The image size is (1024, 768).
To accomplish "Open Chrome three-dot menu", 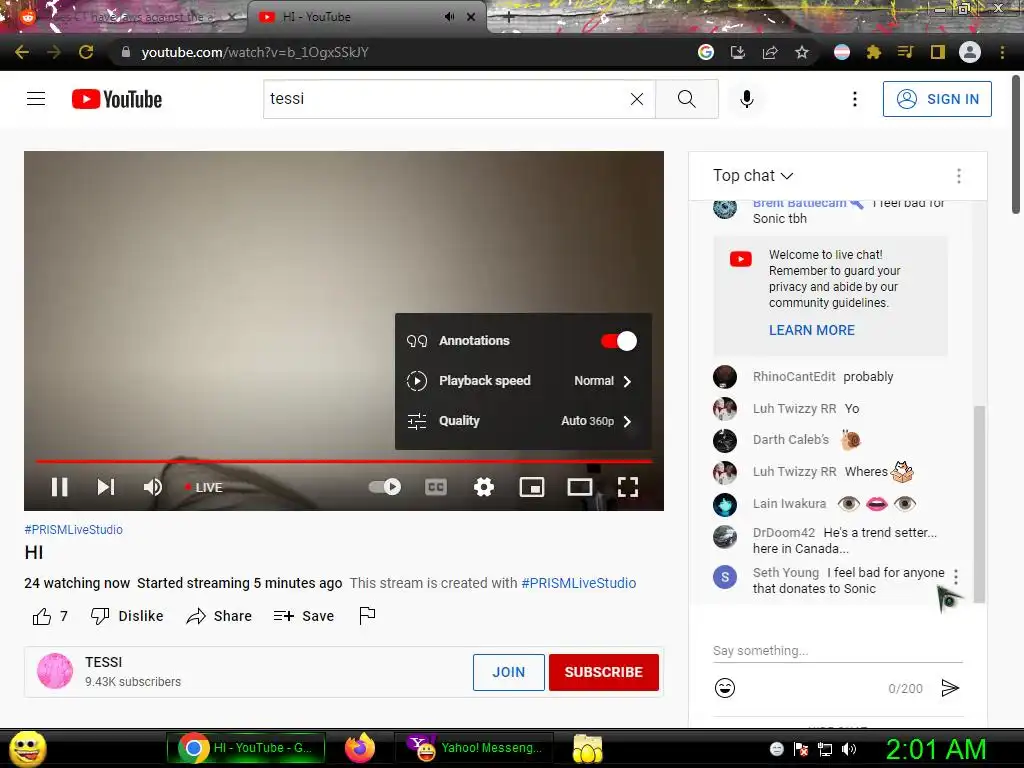I will [1002, 52].
